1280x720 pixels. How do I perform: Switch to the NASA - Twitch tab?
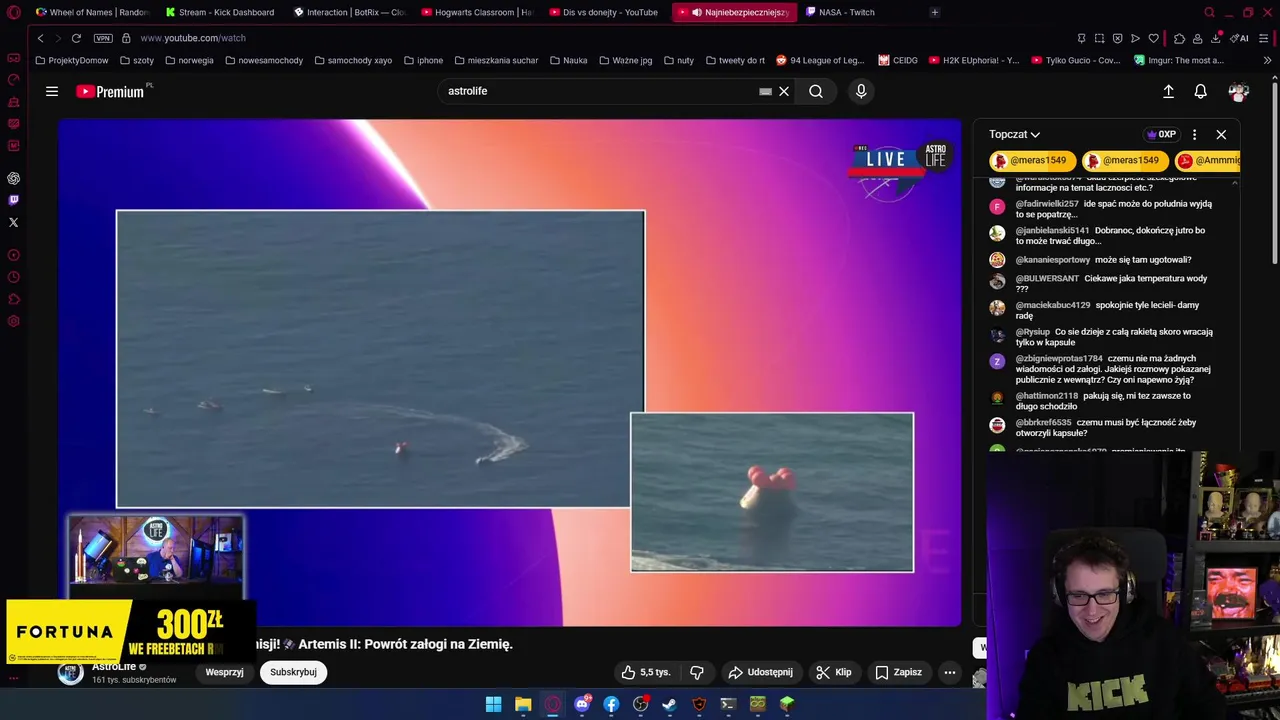pos(840,12)
